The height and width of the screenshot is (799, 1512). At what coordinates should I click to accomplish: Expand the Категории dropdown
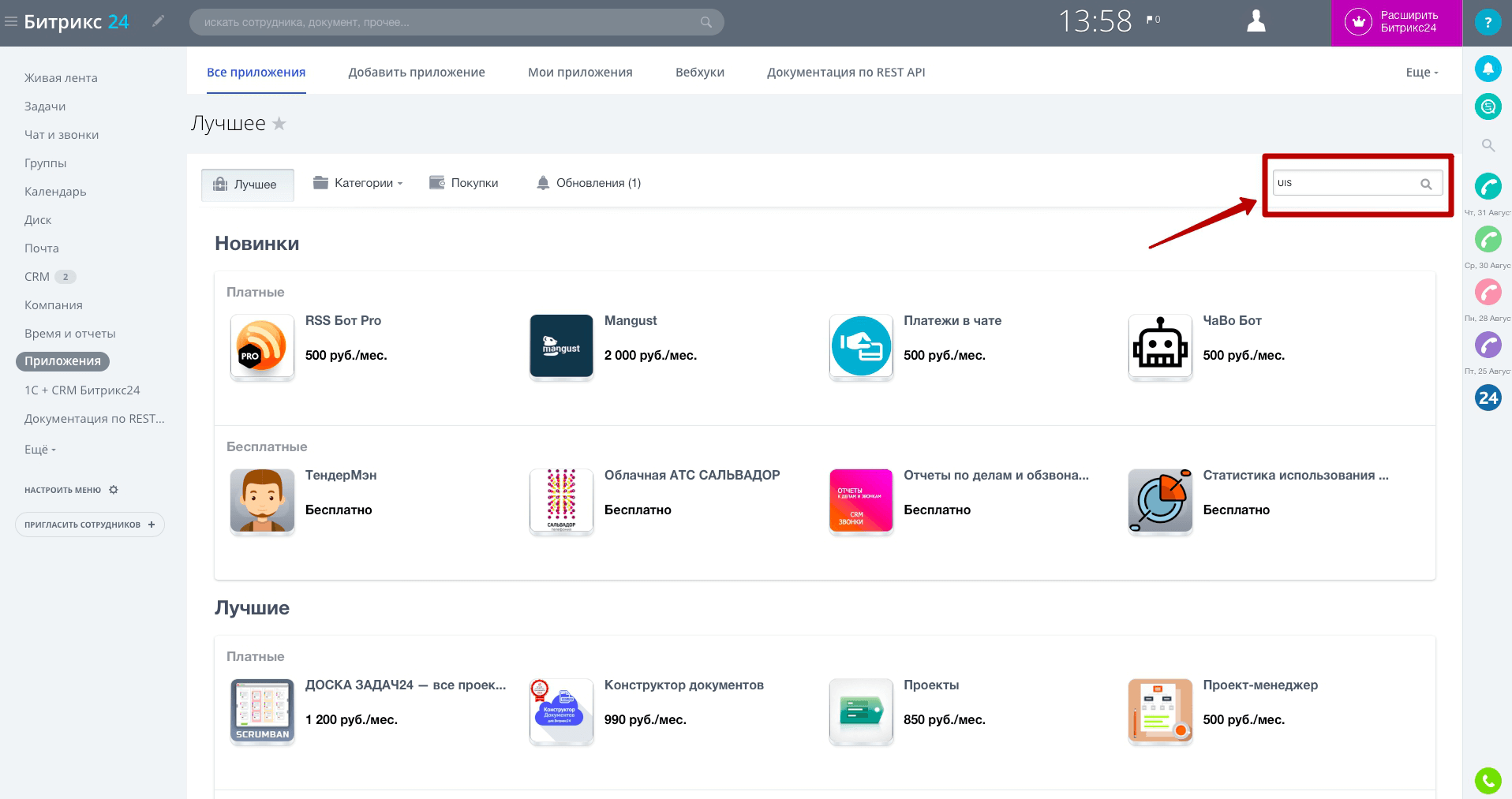point(357,183)
